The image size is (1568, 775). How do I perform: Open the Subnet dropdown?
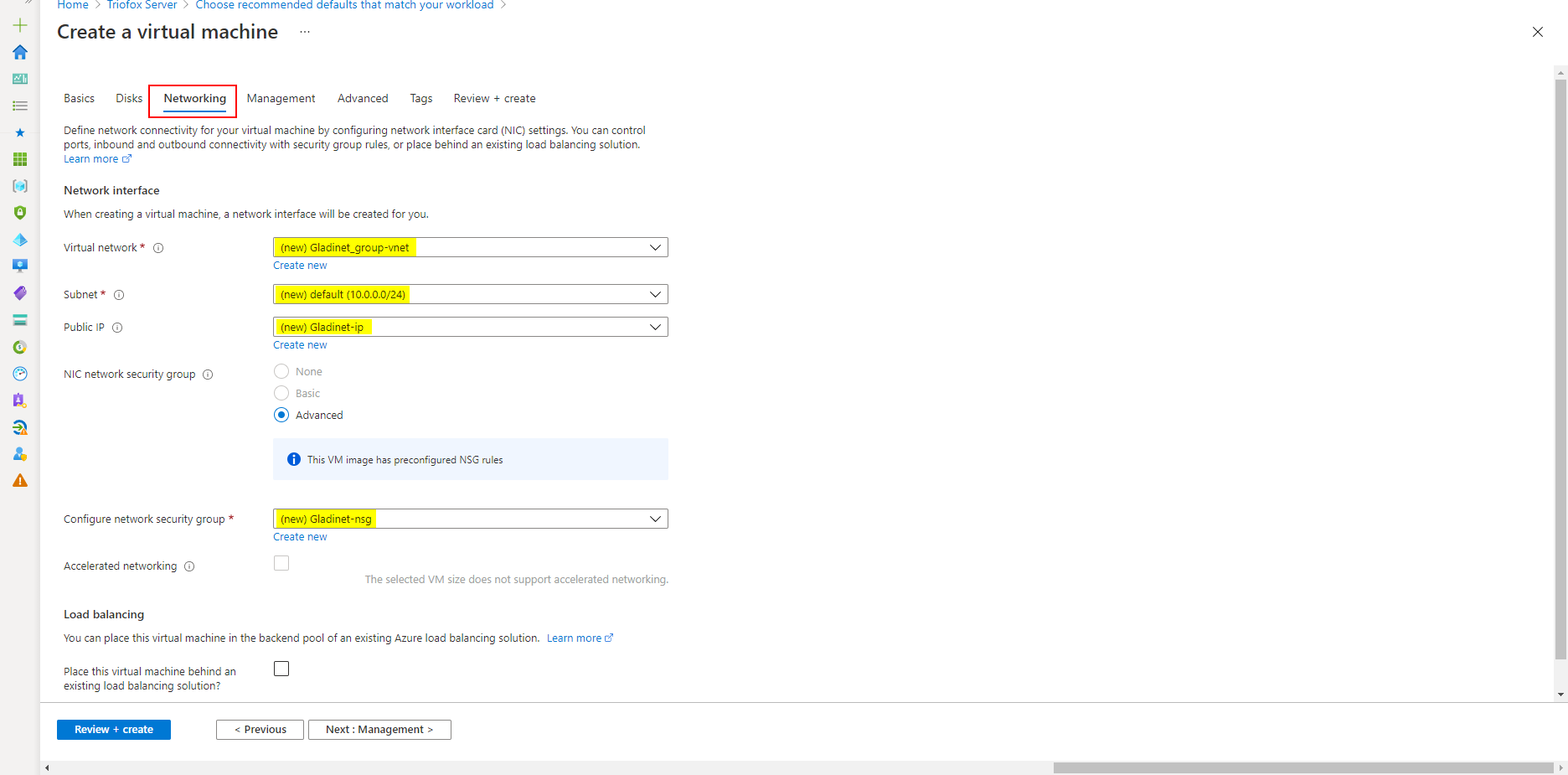[x=471, y=294]
